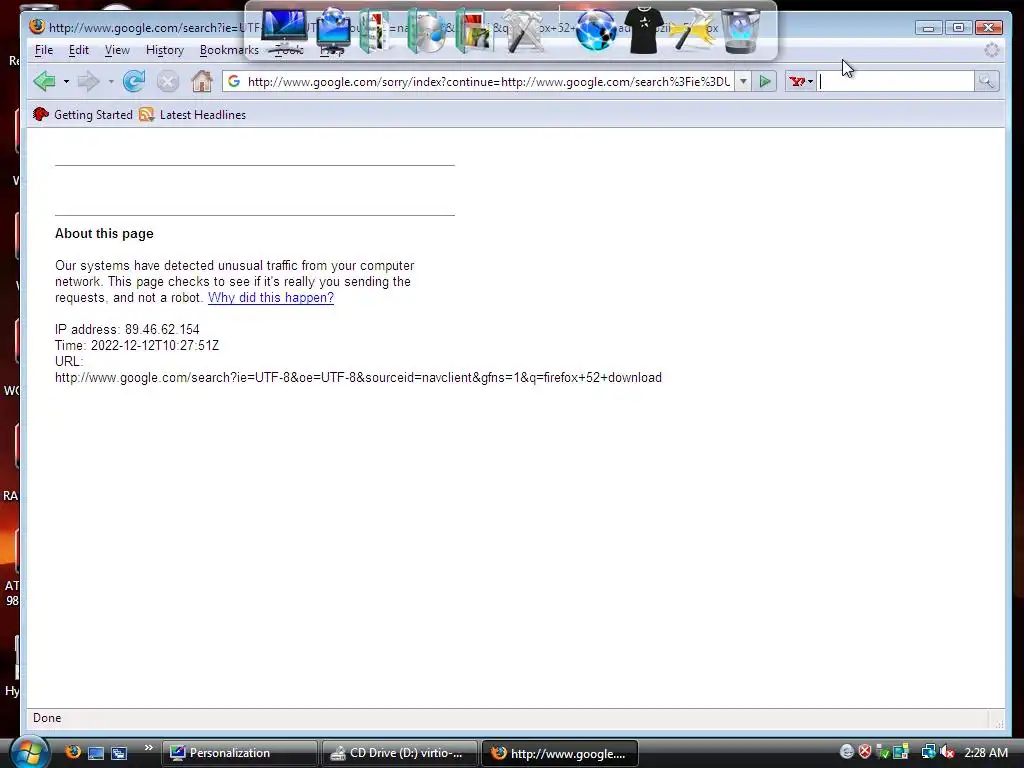The width and height of the screenshot is (1024, 768).
Task: Select the "About this page" heading
Action: 104,234
